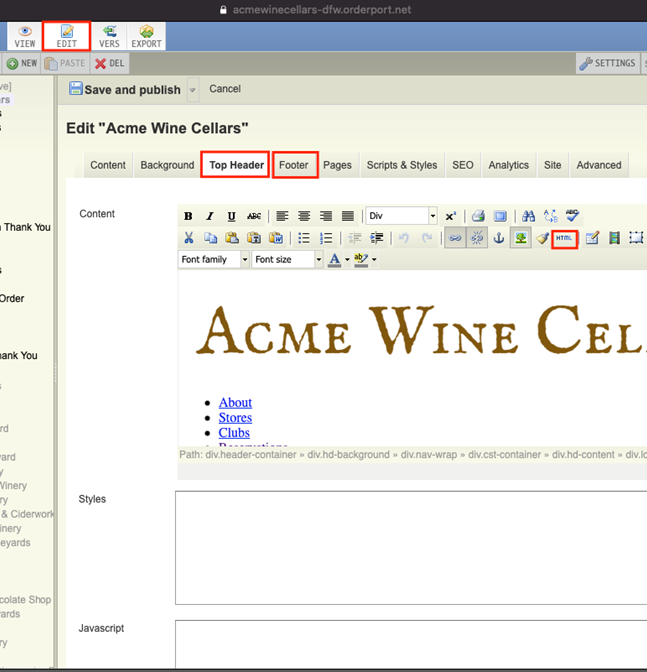Toggle italic formatting in the editor
This screenshot has height=672, width=647.
coord(210,216)
